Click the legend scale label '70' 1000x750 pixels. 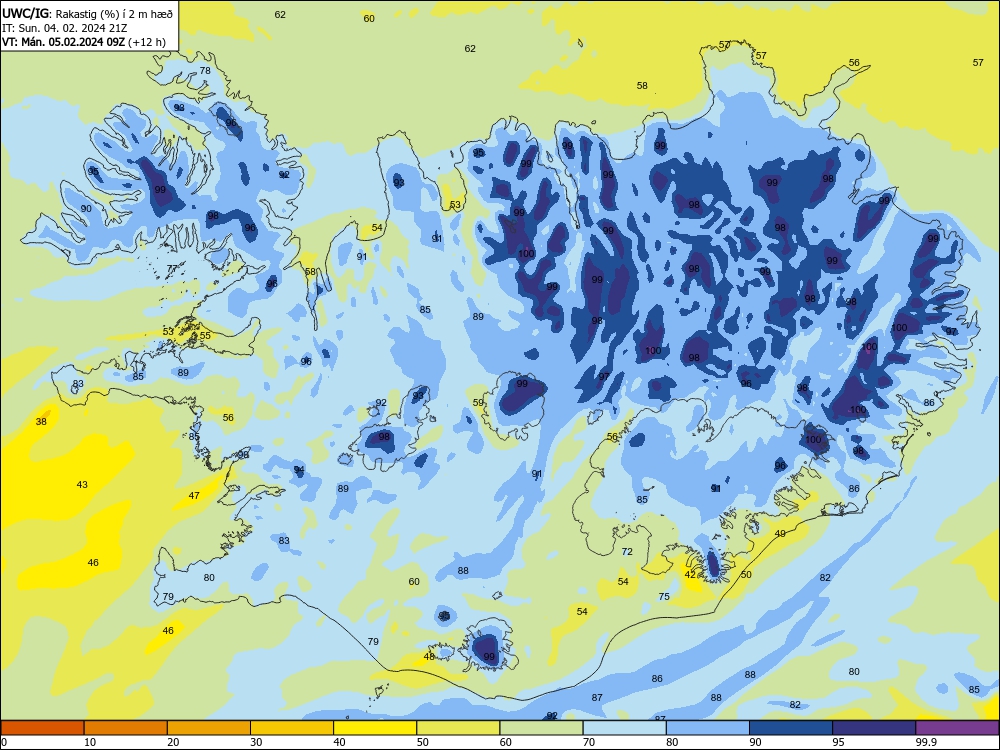(x=589, y=742)
